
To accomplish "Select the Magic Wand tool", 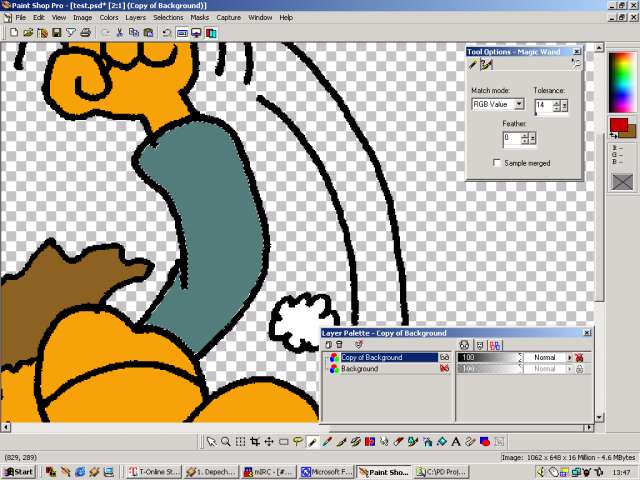I will click(x=312, y=442).
